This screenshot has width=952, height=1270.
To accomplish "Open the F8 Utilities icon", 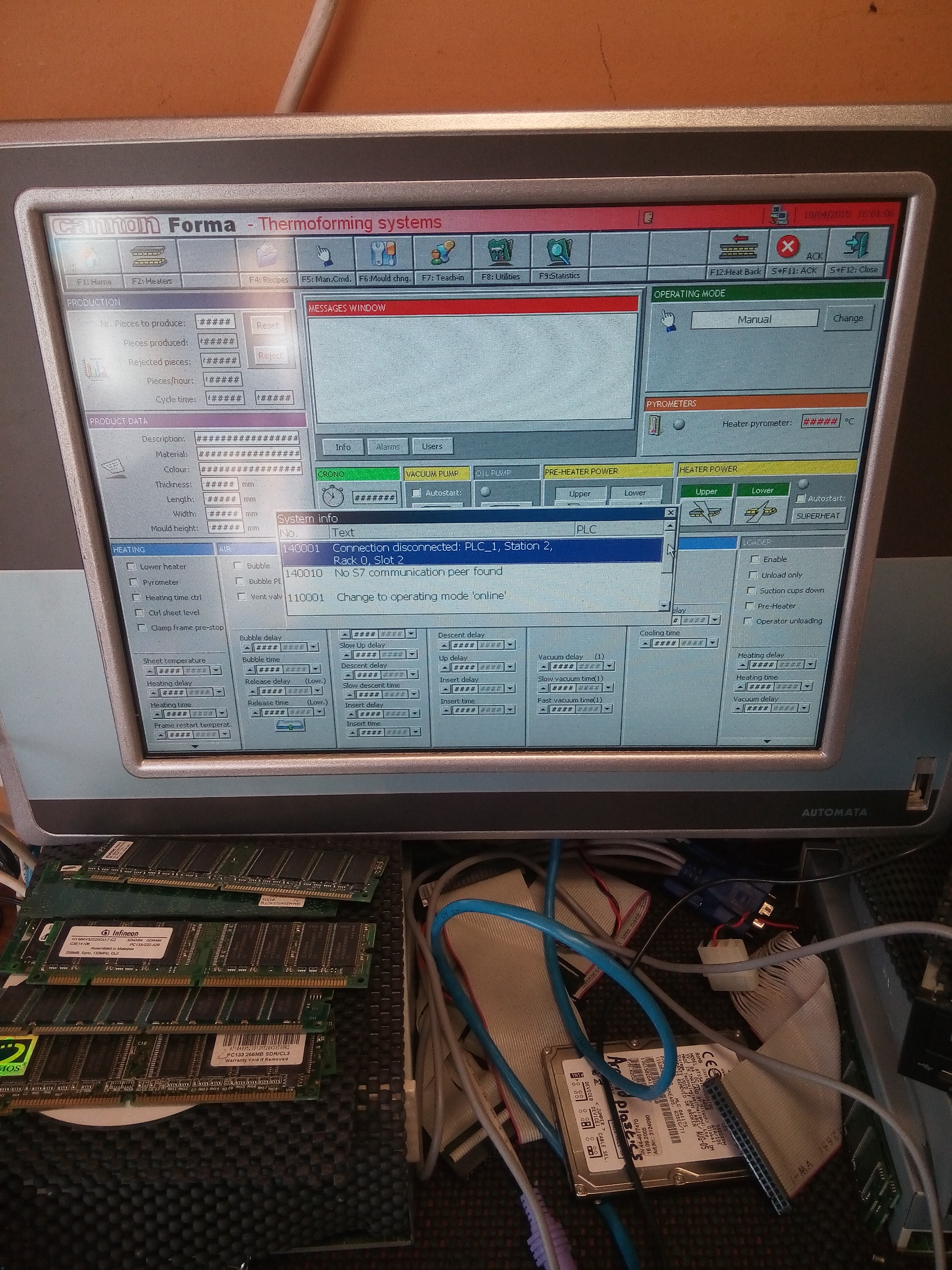I will (500, 251).
